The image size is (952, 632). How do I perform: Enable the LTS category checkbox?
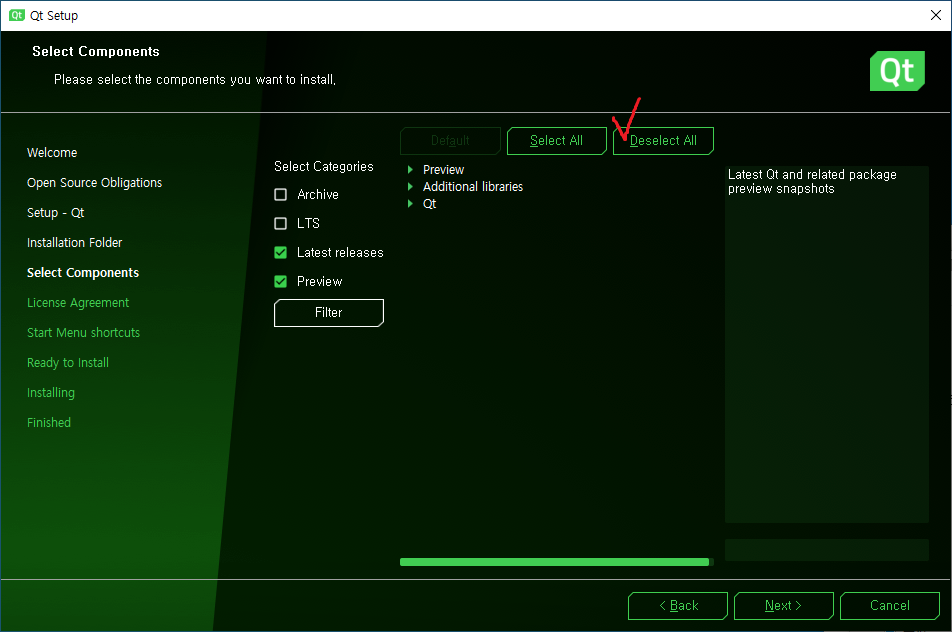point(281,224)
